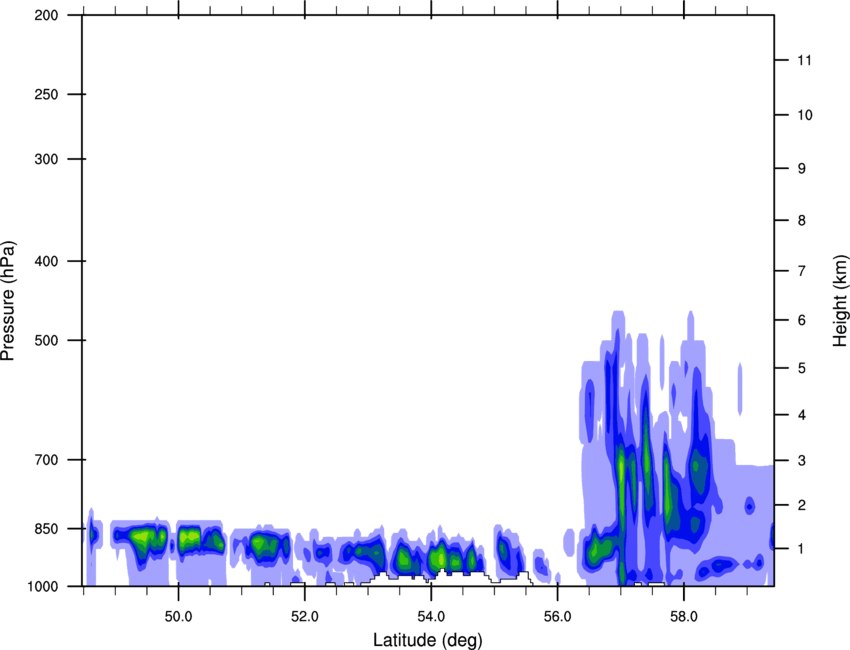Select the 200 pressure tick label
The height and width of the screenshot is (650, 850).
click(x=46, y=15)
